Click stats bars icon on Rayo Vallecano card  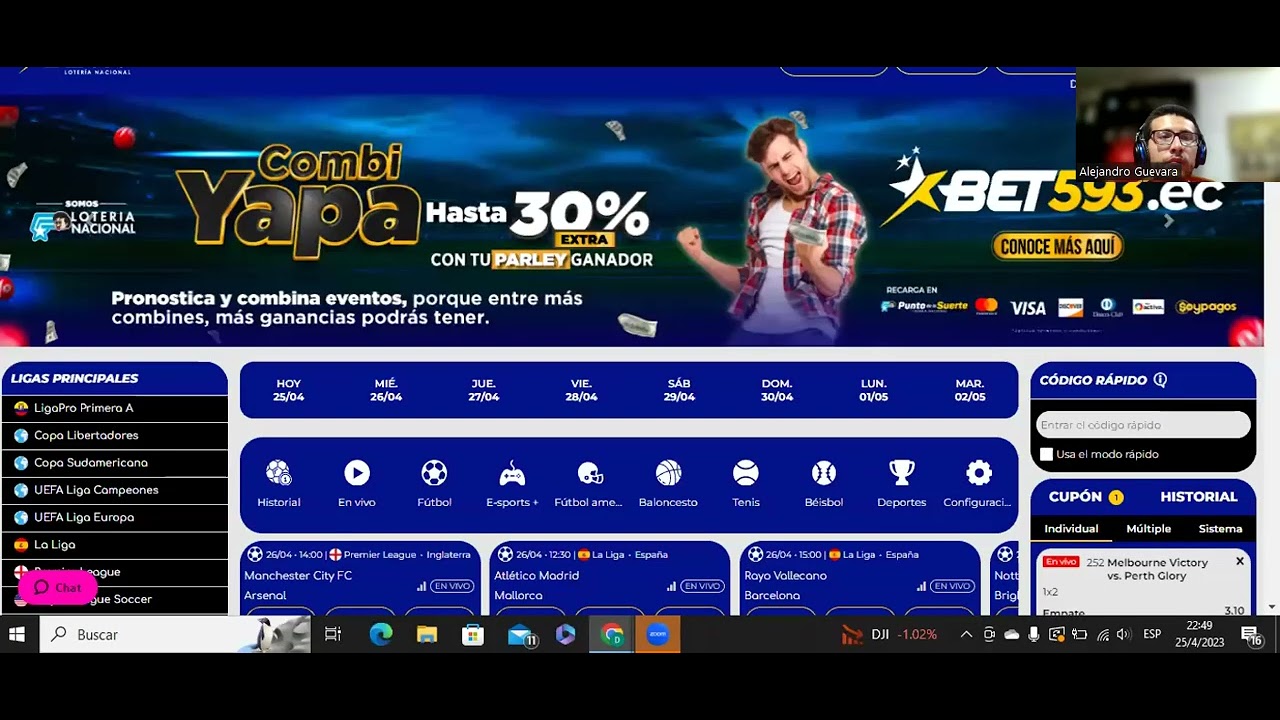point(921,586)
